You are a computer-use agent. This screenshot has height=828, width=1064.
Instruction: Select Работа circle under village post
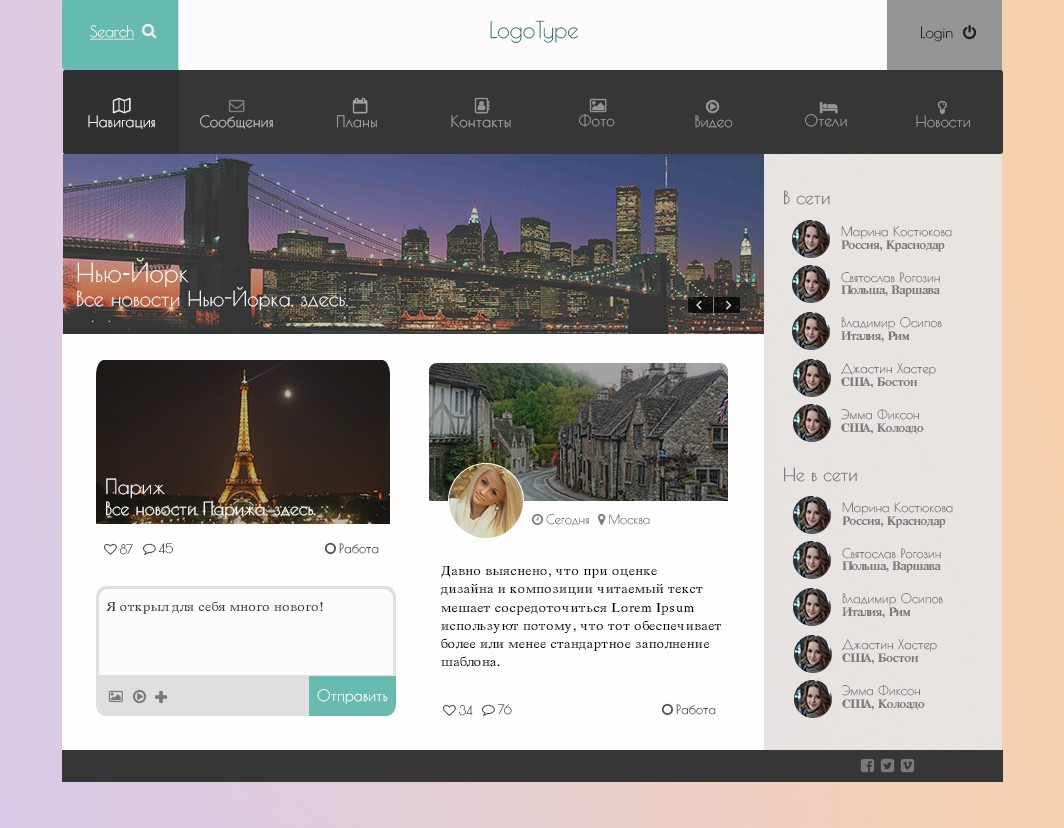tap(667, 709)
